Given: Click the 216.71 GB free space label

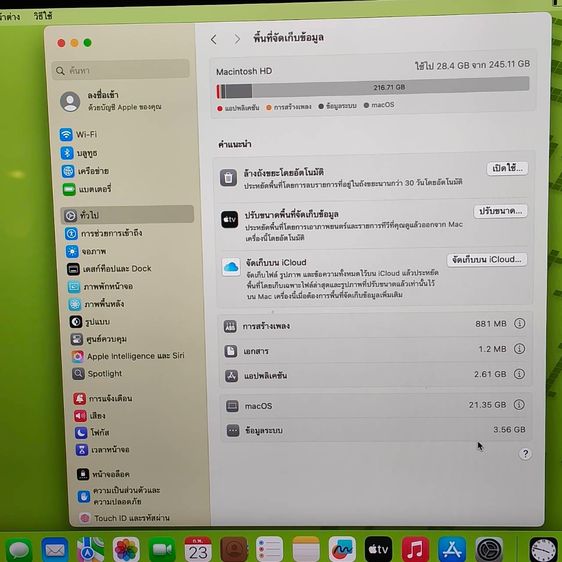Looking at the screenshot, I should (389, 87).
